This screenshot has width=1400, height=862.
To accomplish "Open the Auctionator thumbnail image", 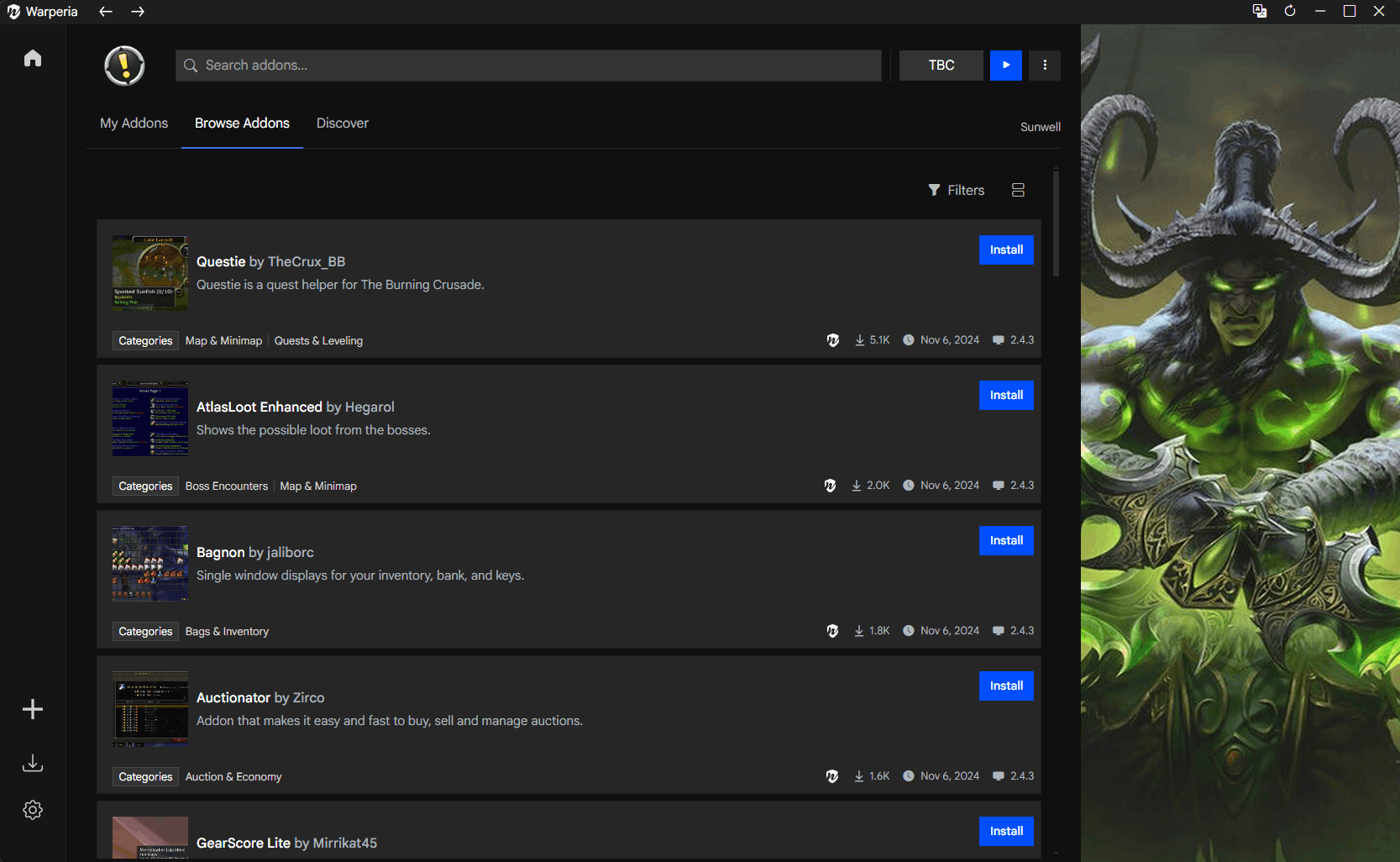I will point(150,709).
